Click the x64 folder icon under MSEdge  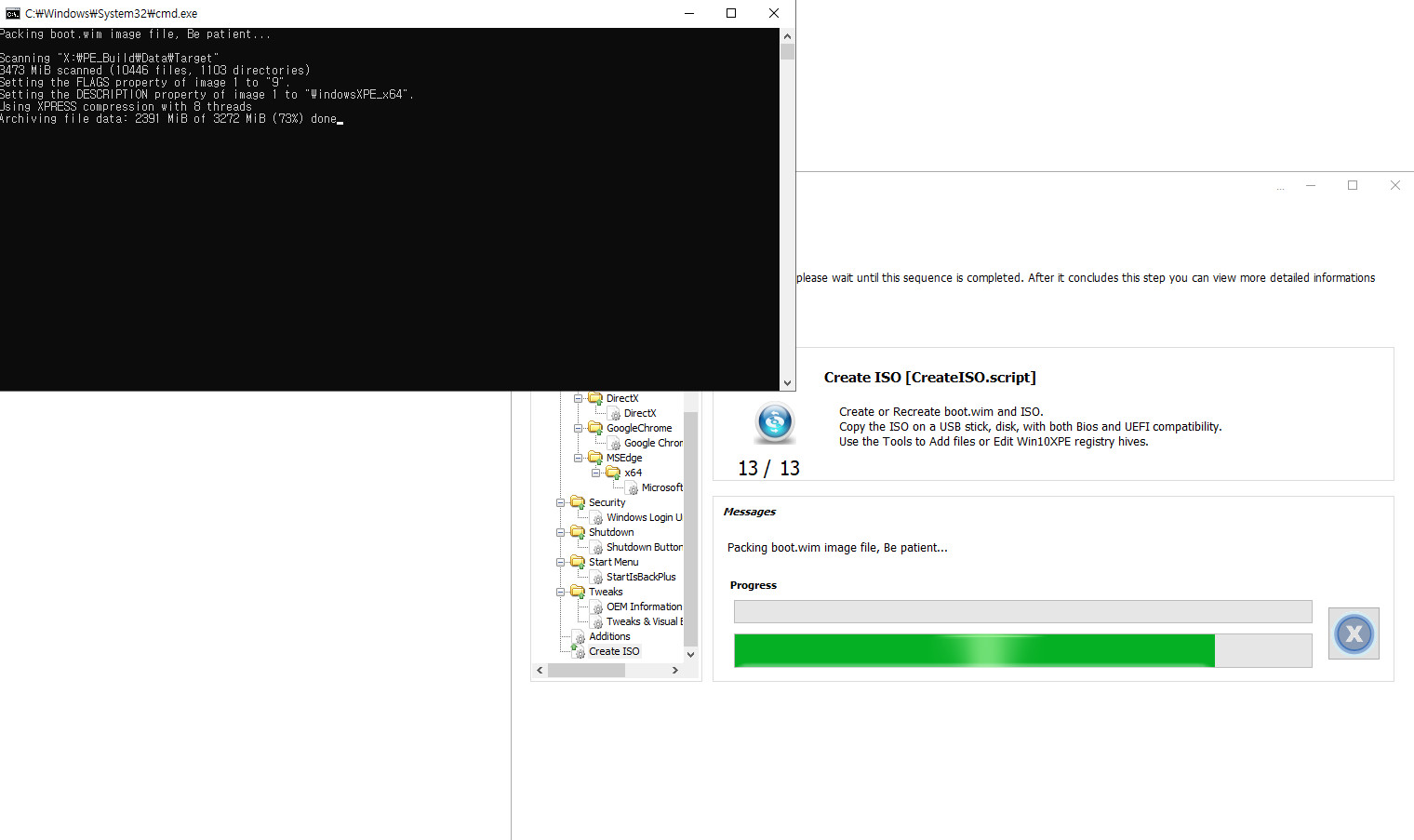(613, 473)
